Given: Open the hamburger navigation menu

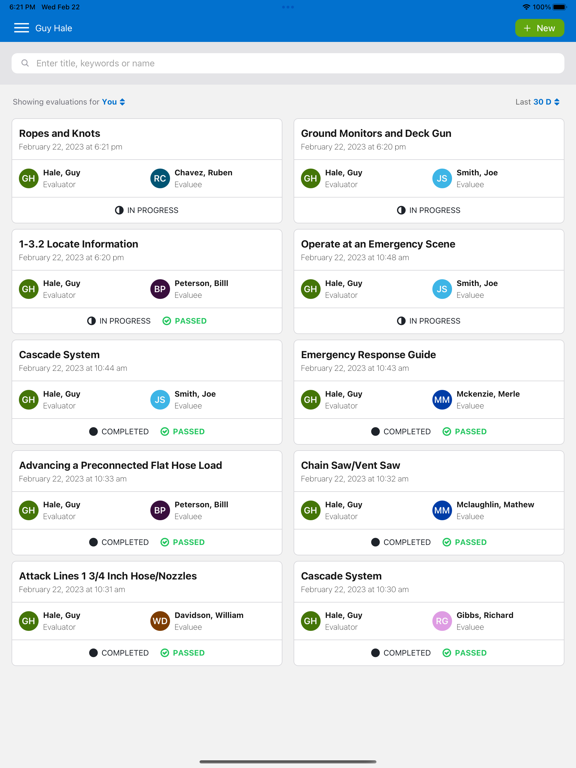Looking at the screenshot, I should pos(22,28).
